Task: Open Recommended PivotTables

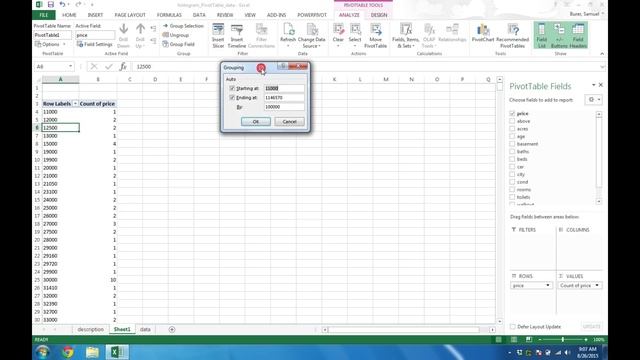Action: point(513,36)
